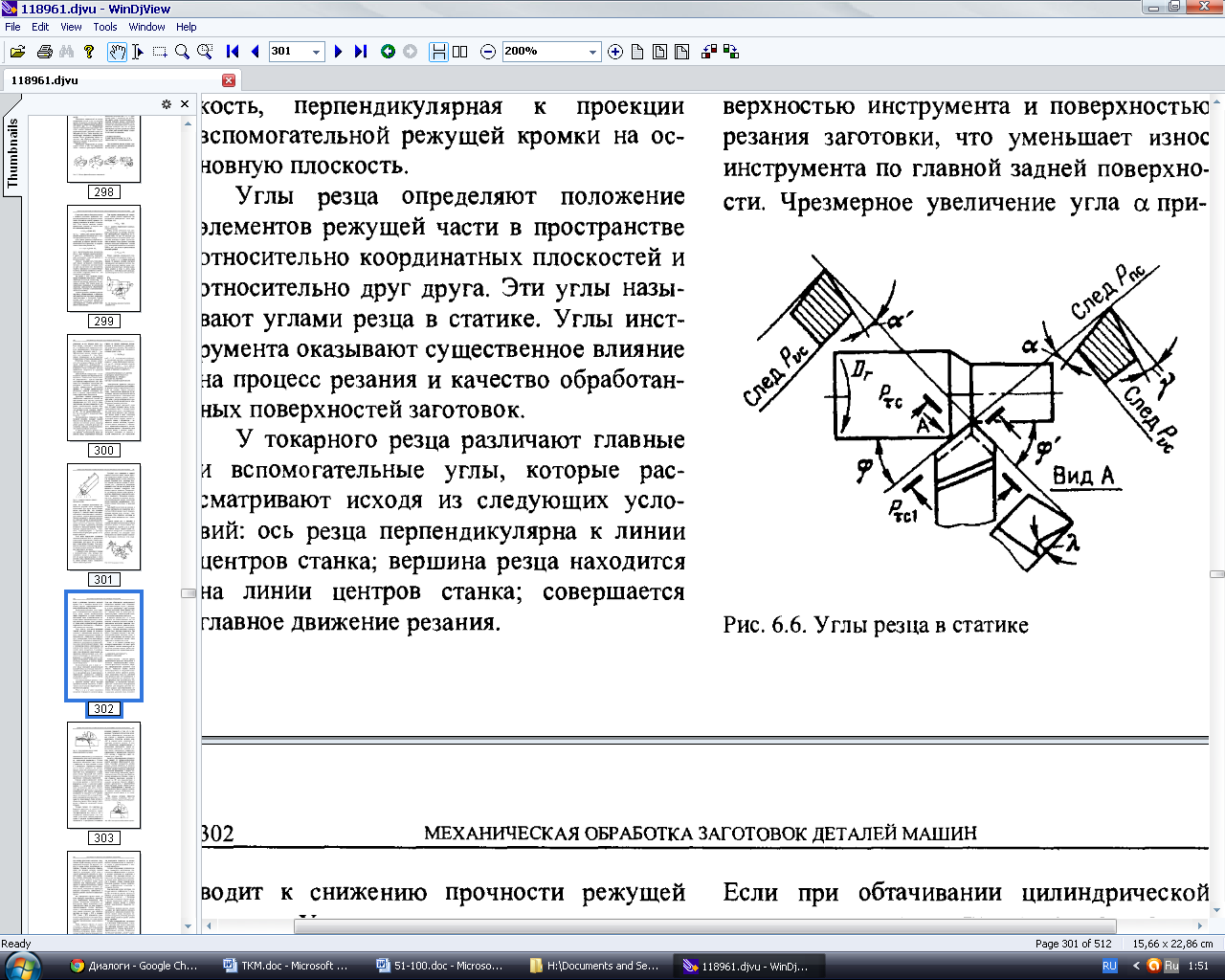The width and height of the screenshot is (1225, 980).
Task: Click '15,66 x 22,86 cm' page size text
Action: point(1172,944)
